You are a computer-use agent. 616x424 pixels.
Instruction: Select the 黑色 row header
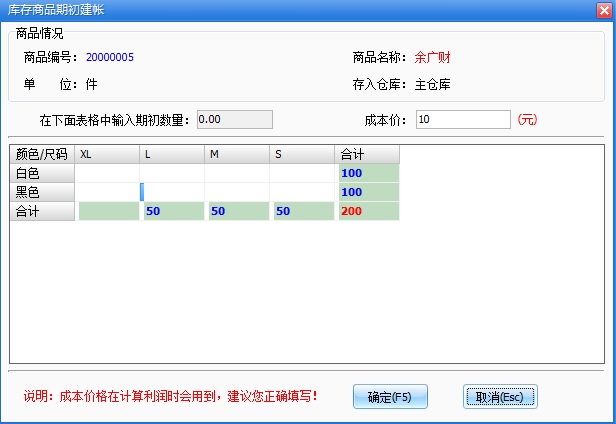[x=42, y=192]
